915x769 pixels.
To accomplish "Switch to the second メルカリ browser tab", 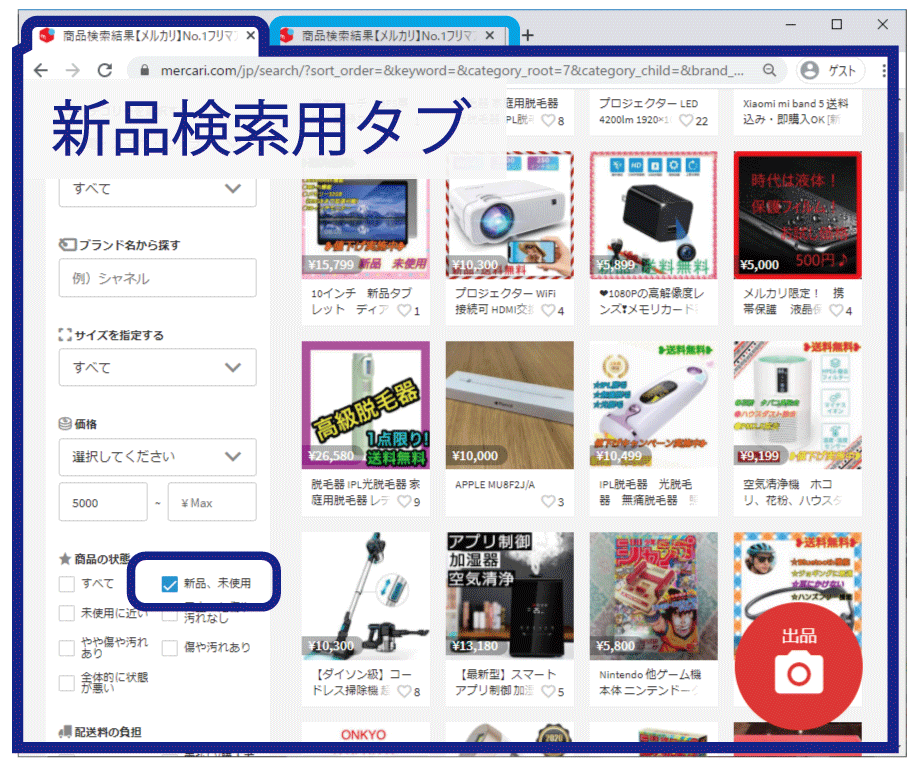I will (x=390, y=36).
